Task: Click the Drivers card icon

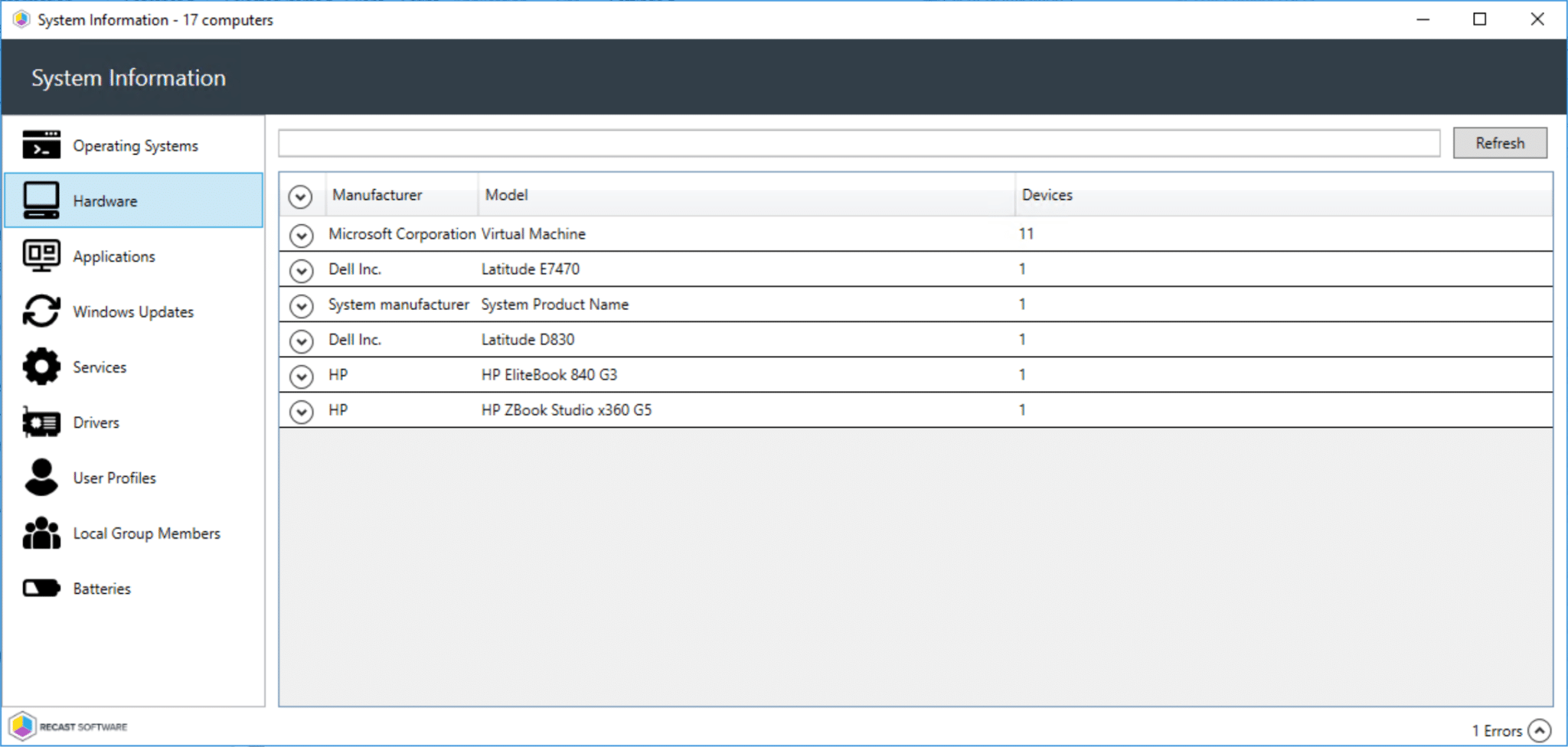Action: (x=41, y=422)
